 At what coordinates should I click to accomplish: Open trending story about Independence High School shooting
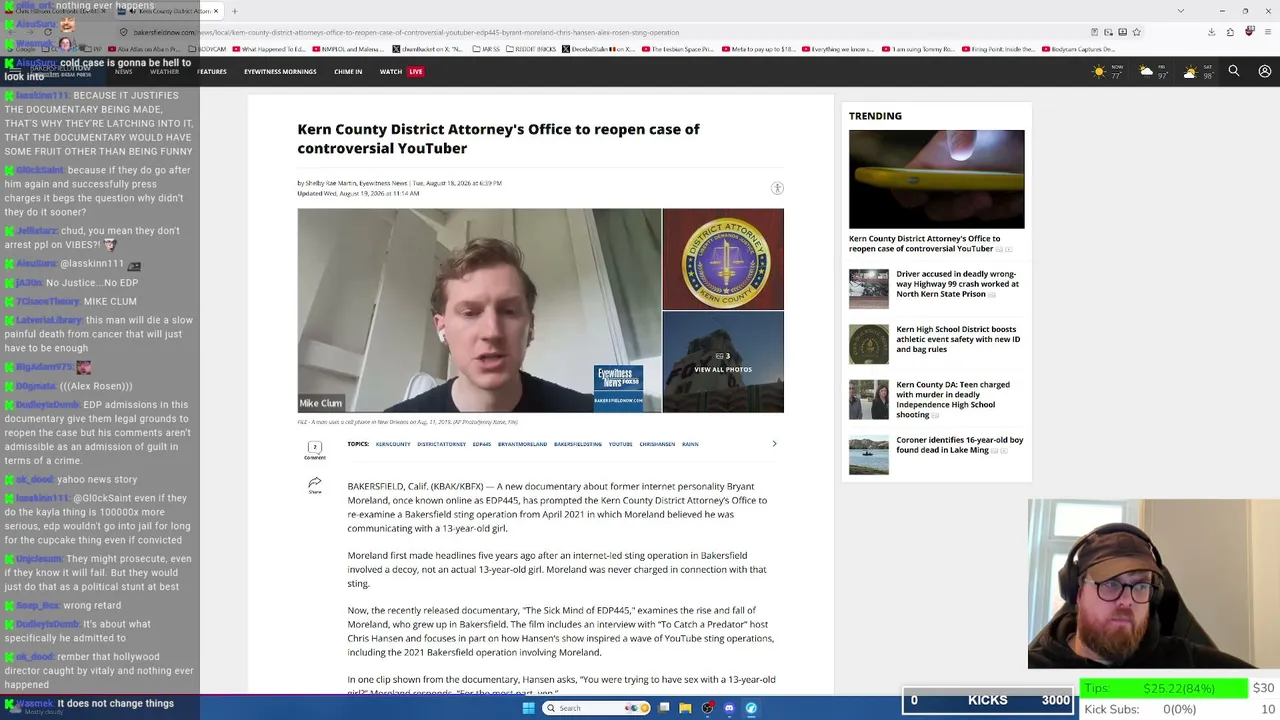953,399
